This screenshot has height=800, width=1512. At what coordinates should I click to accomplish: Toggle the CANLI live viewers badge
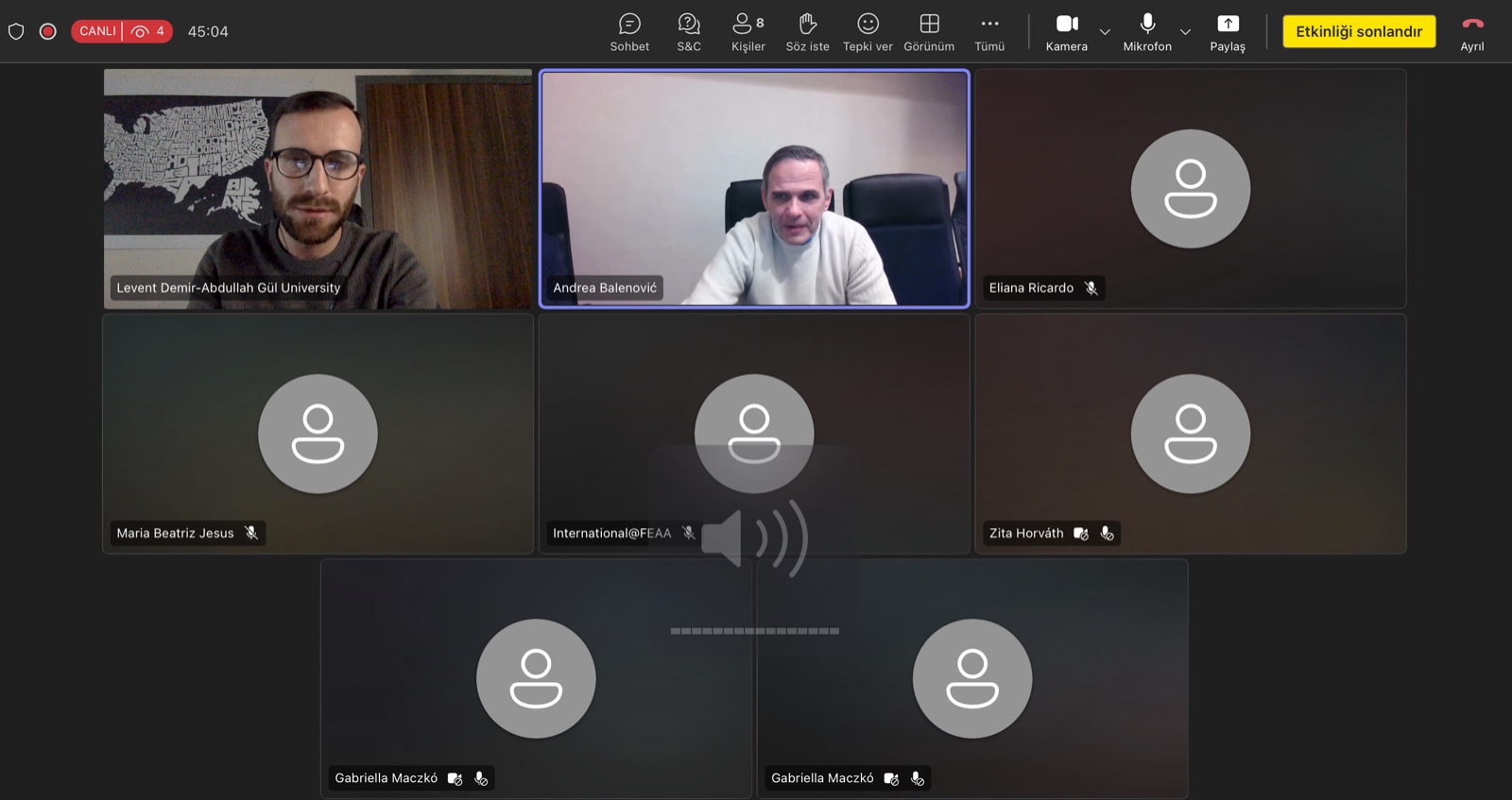[x=121, y=31]
